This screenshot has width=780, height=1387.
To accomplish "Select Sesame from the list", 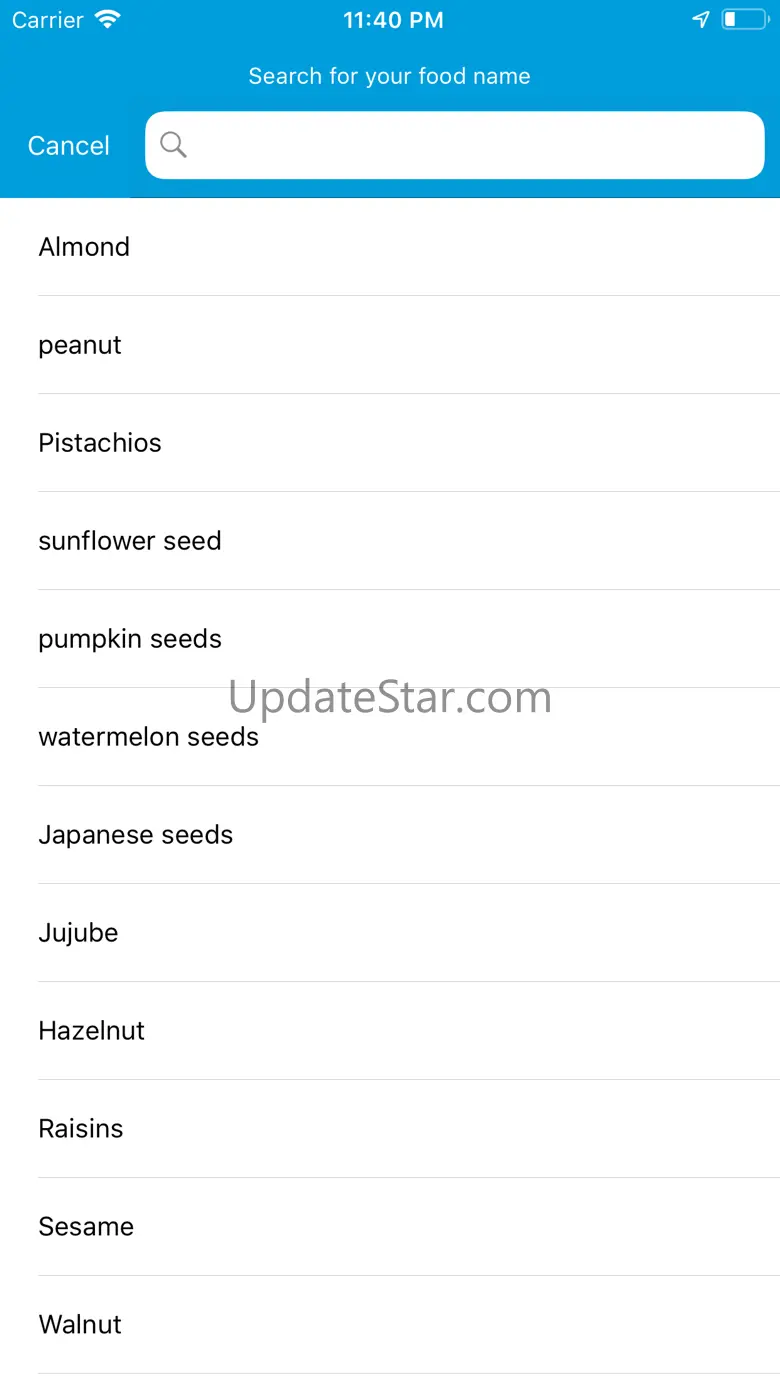I will tap(86, 1227).
